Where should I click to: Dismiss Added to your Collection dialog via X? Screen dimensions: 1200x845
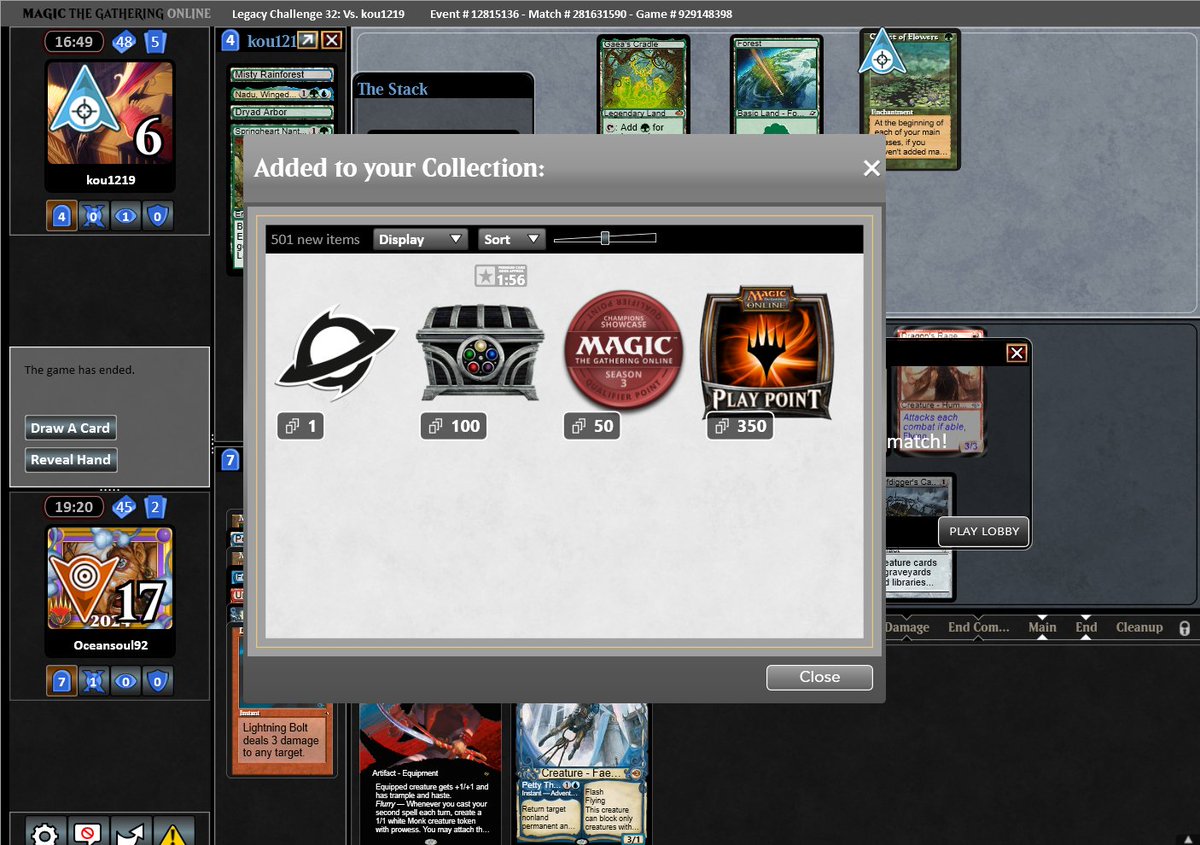[872, 168]
